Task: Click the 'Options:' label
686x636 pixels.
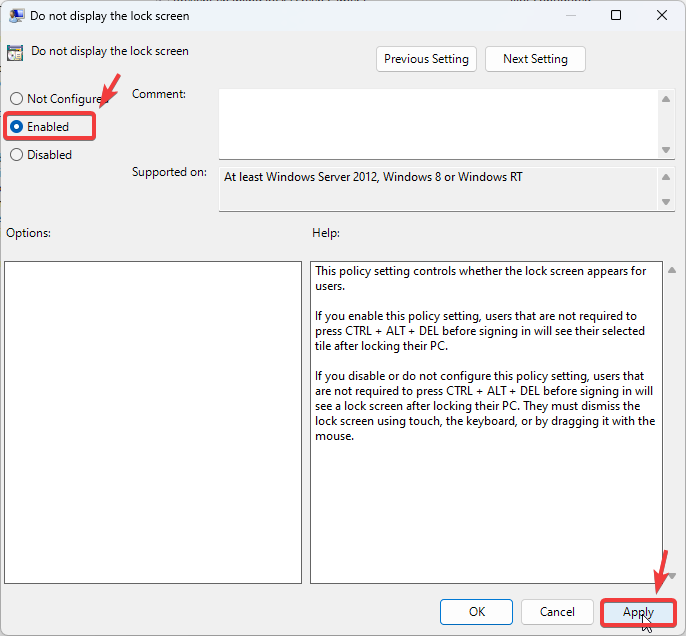Action: coord(28,233)
